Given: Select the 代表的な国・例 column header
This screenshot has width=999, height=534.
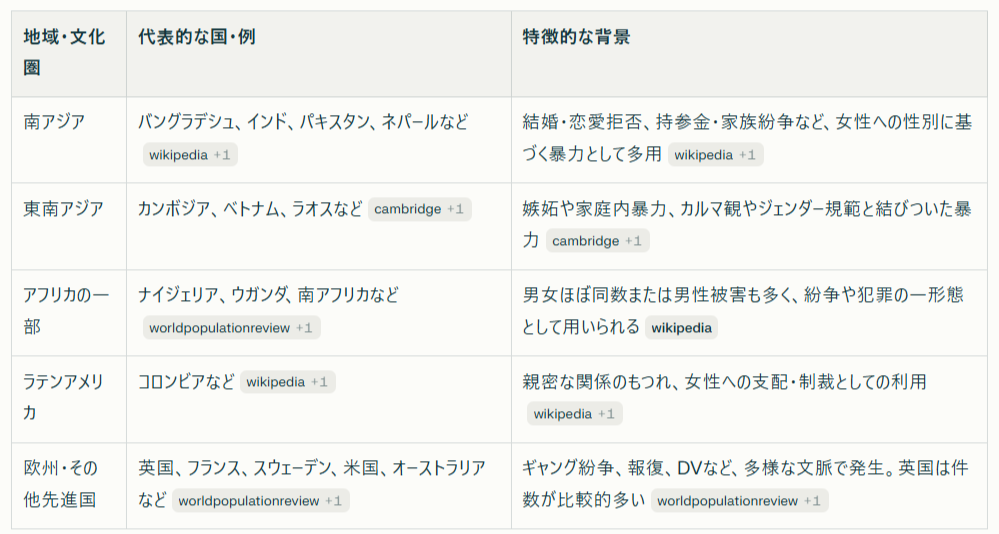Looking at the screenshot, I should [x=197, y=36].
